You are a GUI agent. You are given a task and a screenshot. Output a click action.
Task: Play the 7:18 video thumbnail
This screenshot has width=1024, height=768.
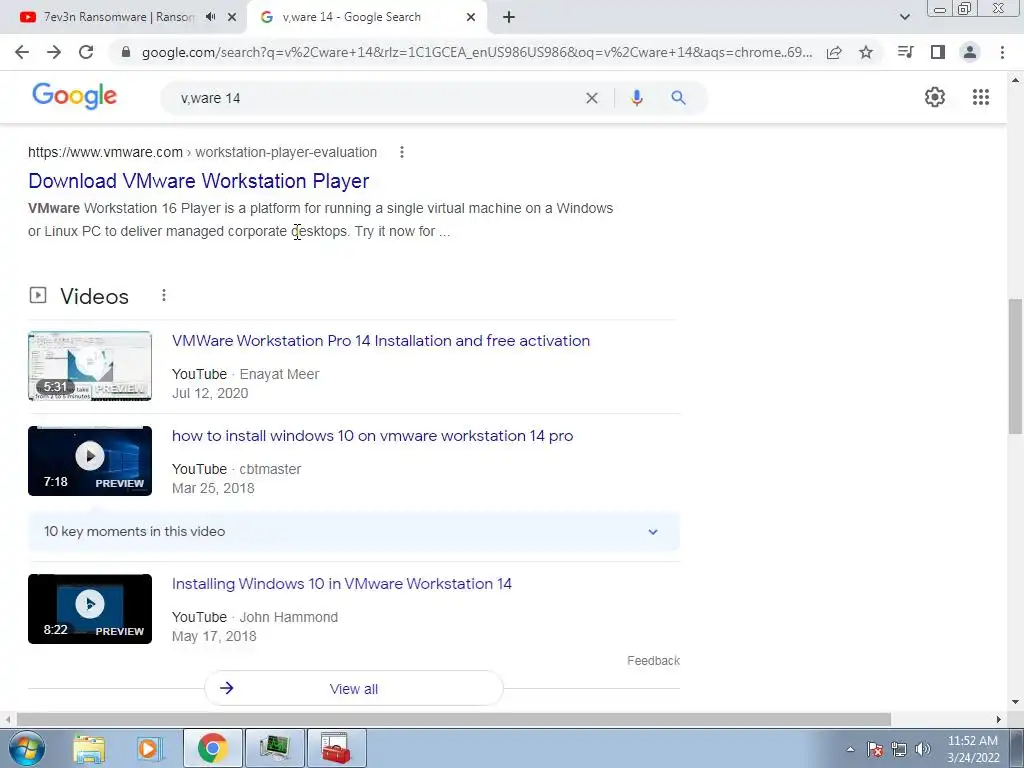[90, 461]
